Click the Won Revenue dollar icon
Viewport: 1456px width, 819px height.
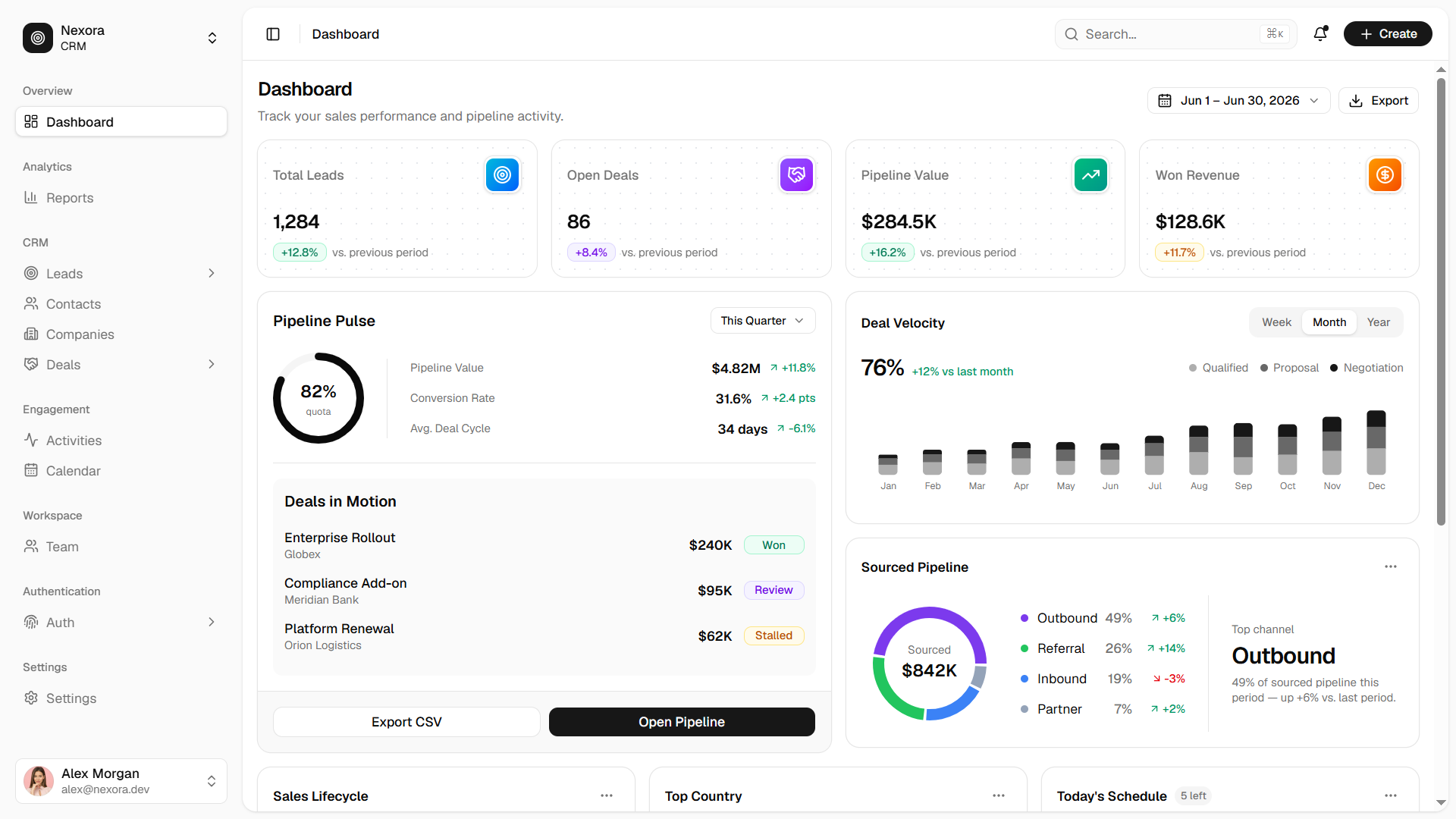click(x=1385, y=175)
